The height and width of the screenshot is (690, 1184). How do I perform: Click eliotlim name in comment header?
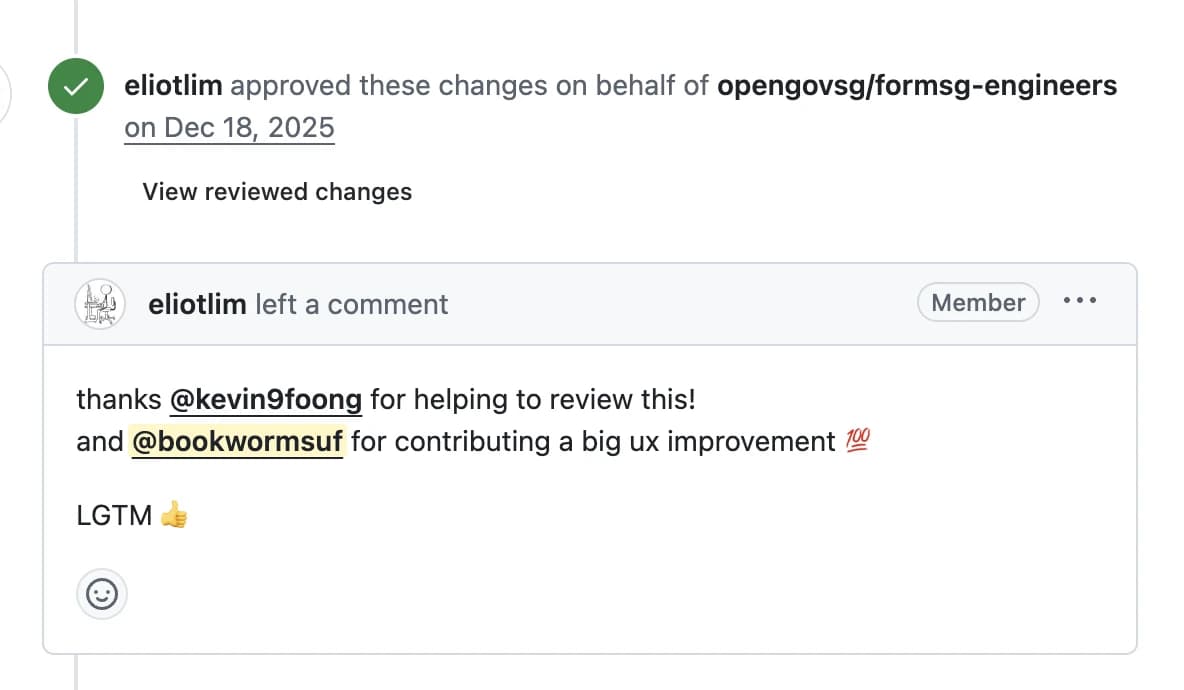pos(196,303)
